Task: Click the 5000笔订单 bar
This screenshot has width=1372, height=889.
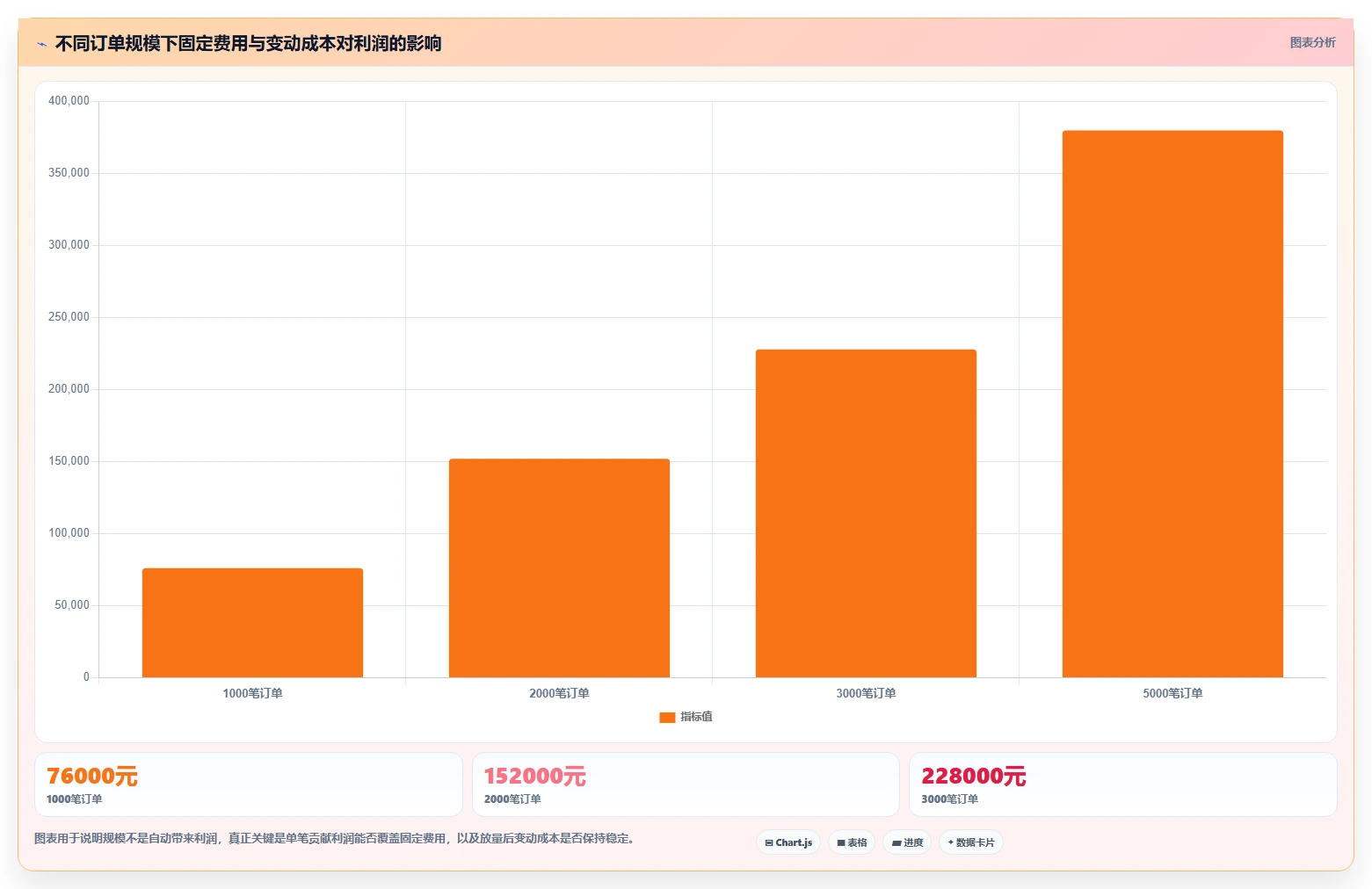Action: tap(1172, 404)
